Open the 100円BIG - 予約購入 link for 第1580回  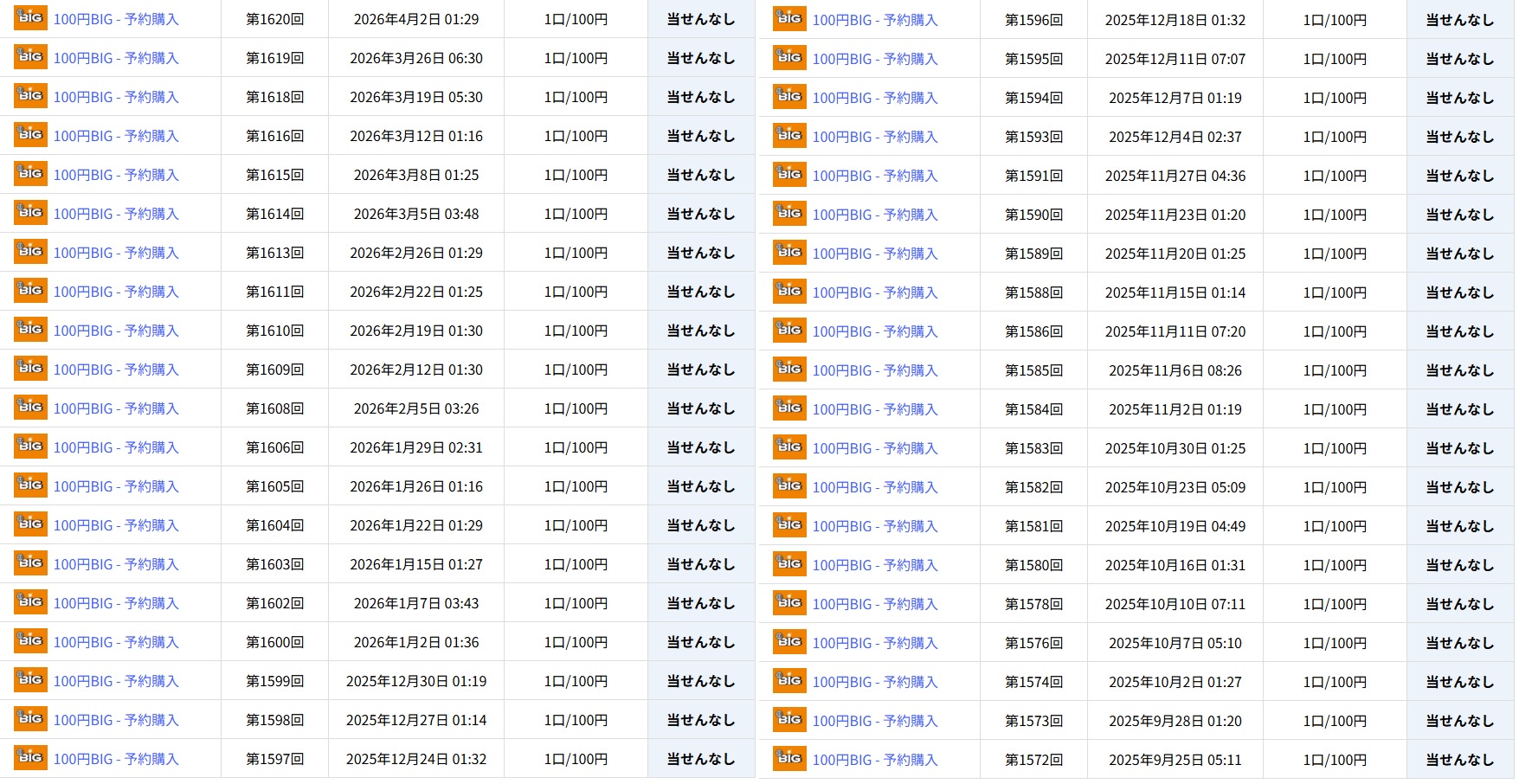(x=875, y=565)
